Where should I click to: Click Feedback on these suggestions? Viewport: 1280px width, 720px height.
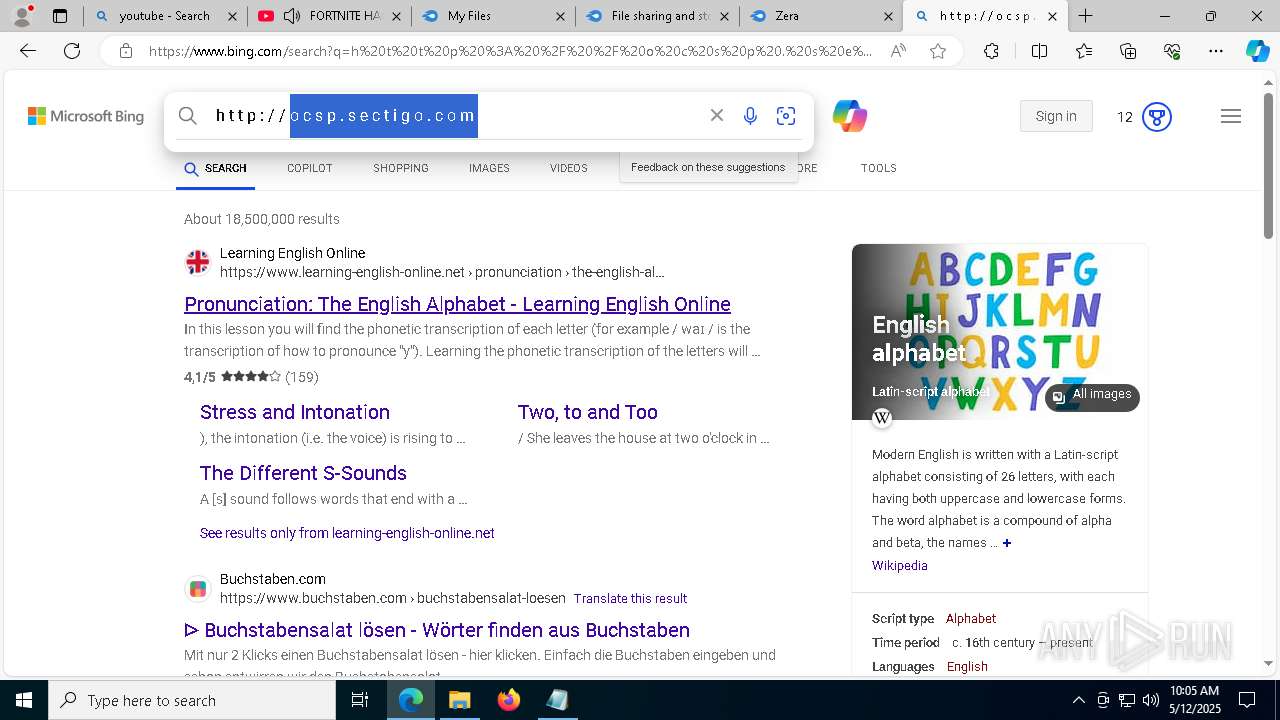(x=708, y=167)
